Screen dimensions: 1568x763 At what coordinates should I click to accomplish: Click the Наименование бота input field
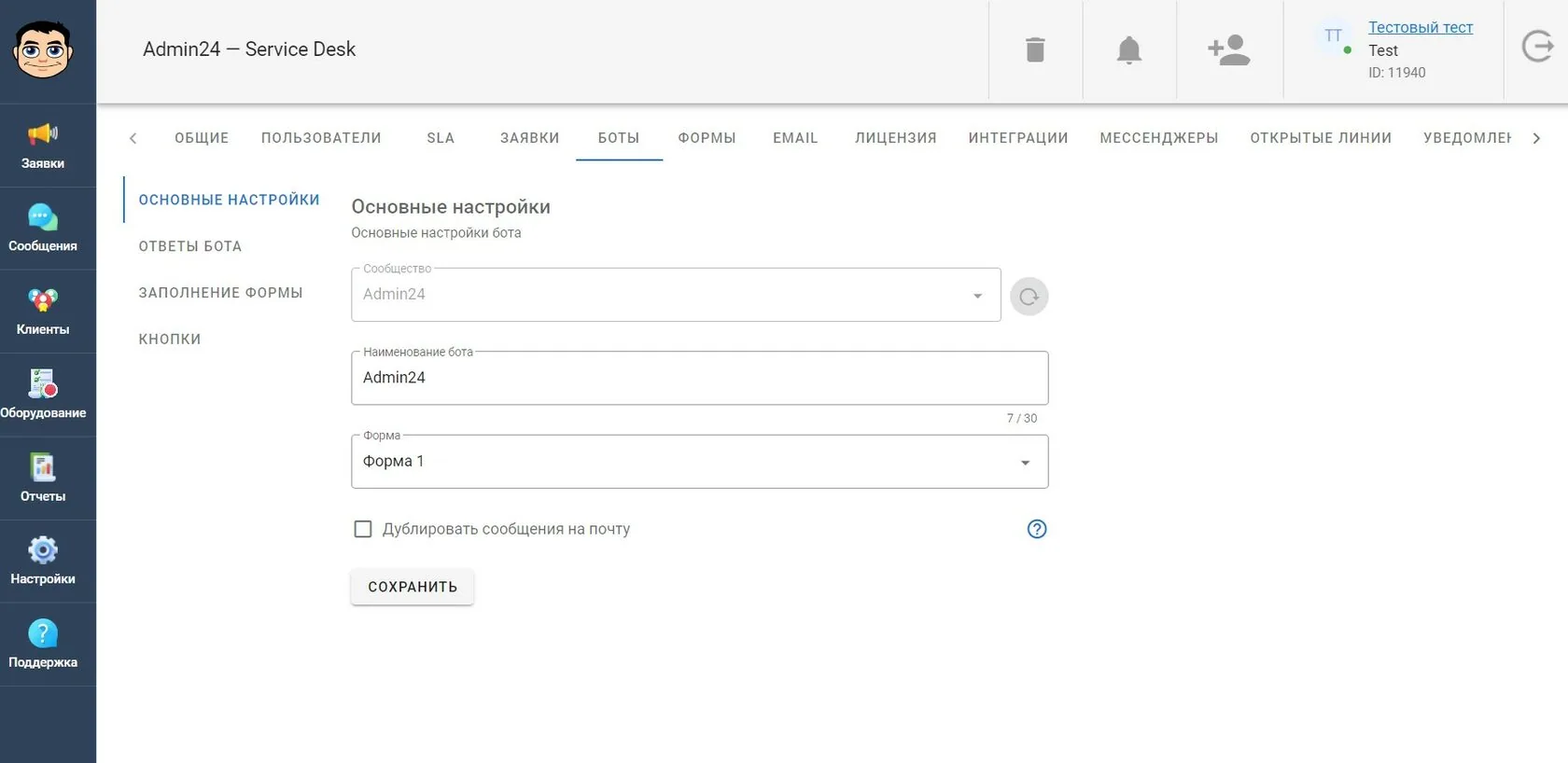[700, 378]
